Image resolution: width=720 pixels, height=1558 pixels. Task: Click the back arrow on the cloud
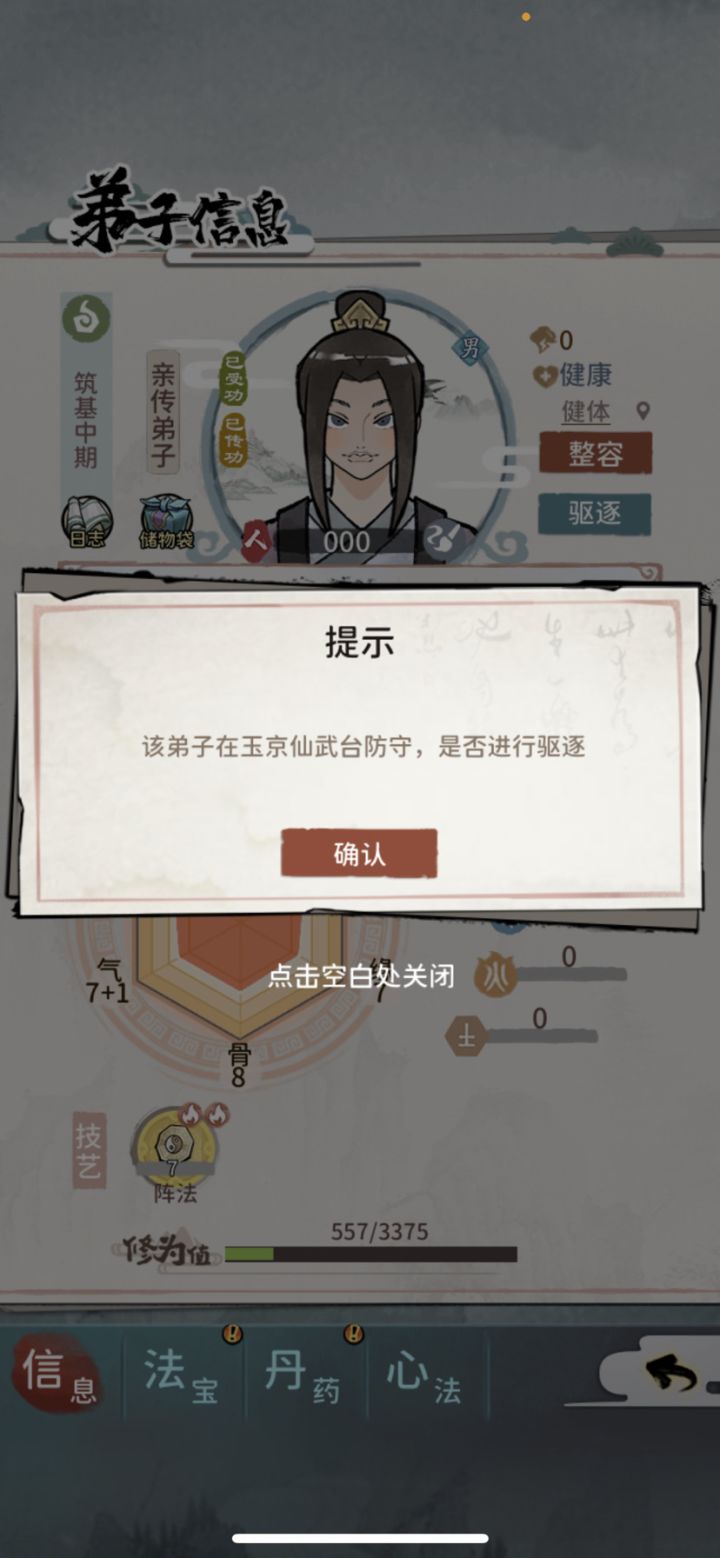point(670,1377)
